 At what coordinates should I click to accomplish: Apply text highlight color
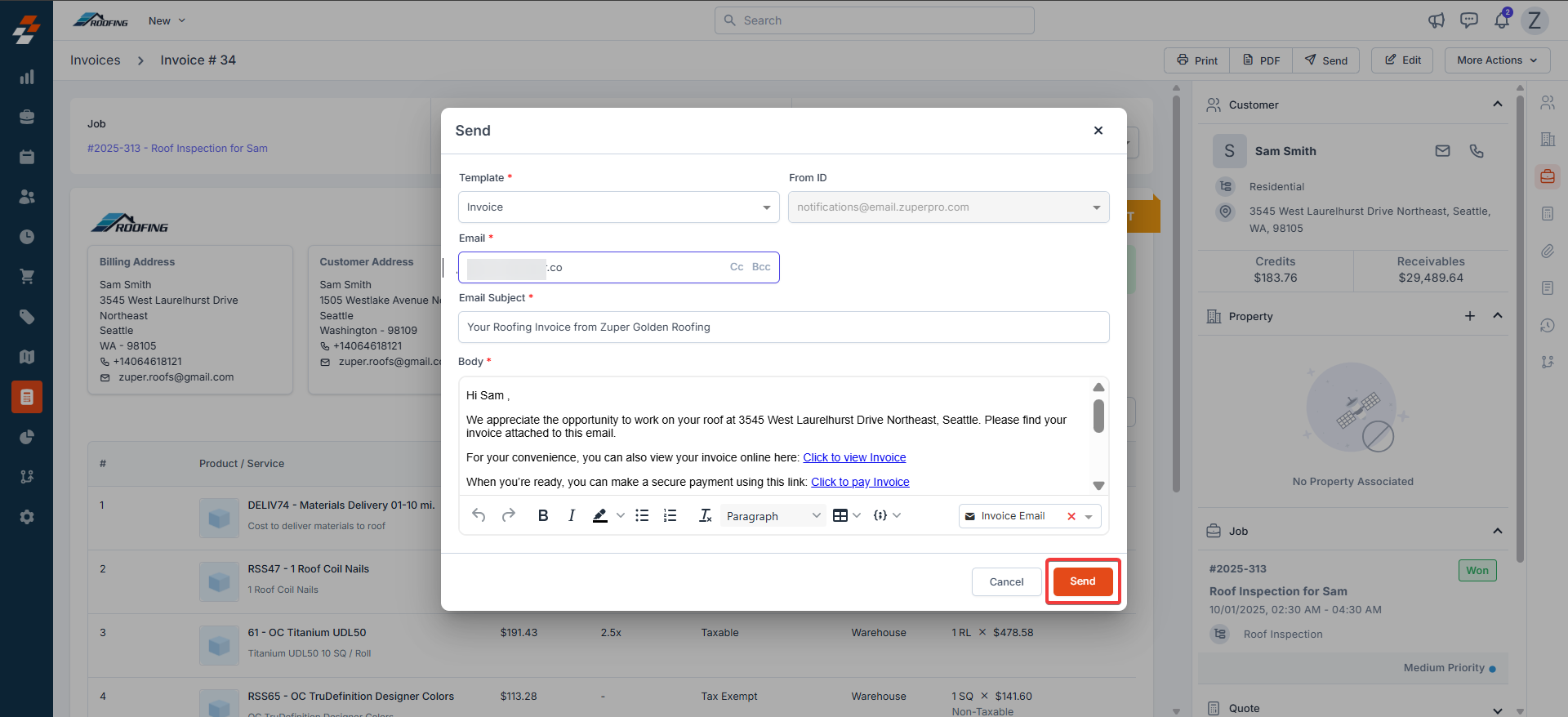point(600,515)
